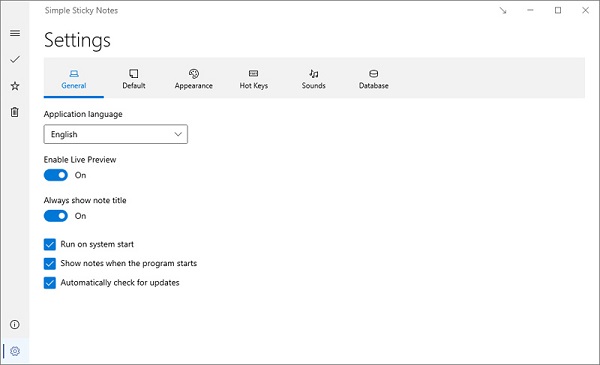Open the trash bin icon
600x365 pixels.
tap(15, 112)
